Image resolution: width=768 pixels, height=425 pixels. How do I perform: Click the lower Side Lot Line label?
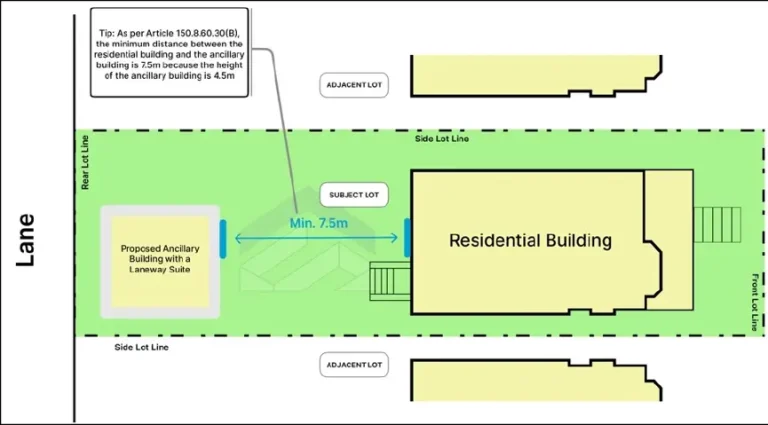click(142, 347)
